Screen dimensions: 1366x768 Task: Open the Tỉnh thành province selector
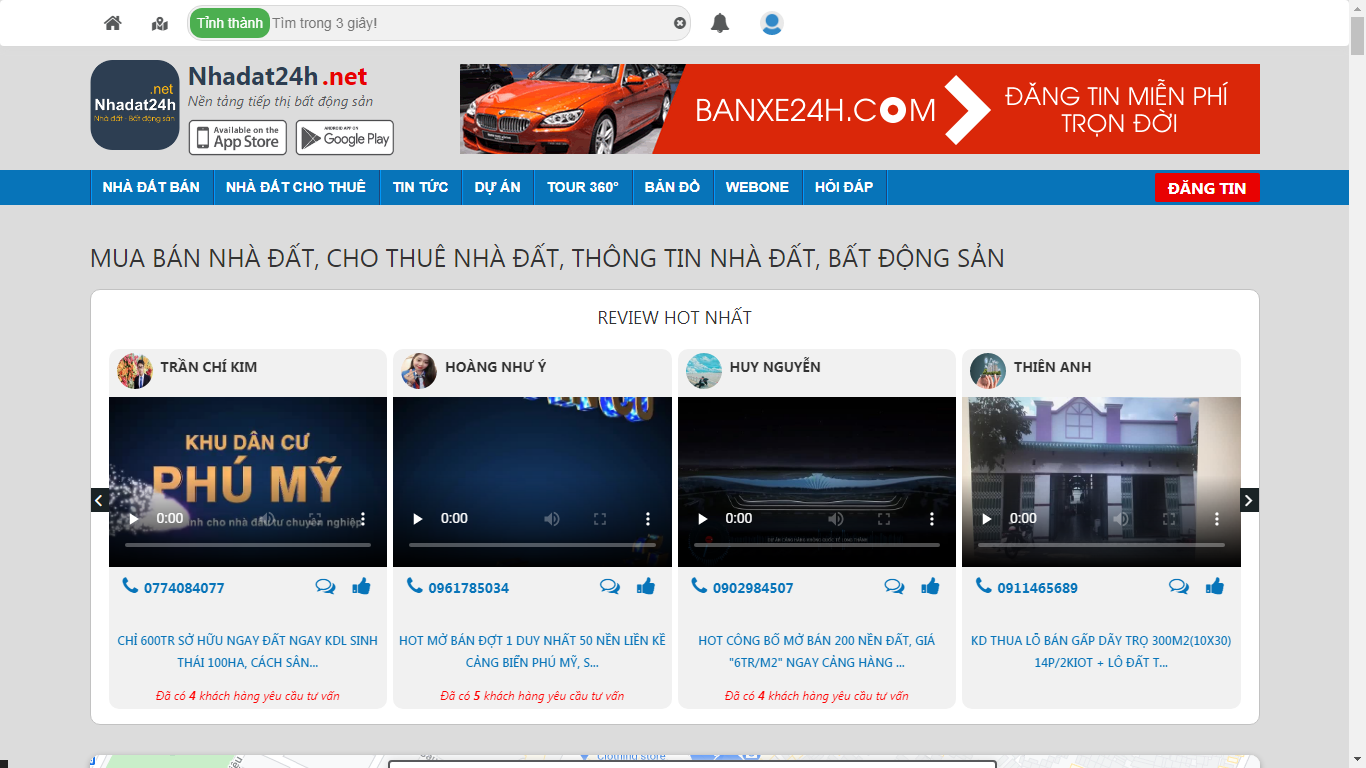pos(230,23)
